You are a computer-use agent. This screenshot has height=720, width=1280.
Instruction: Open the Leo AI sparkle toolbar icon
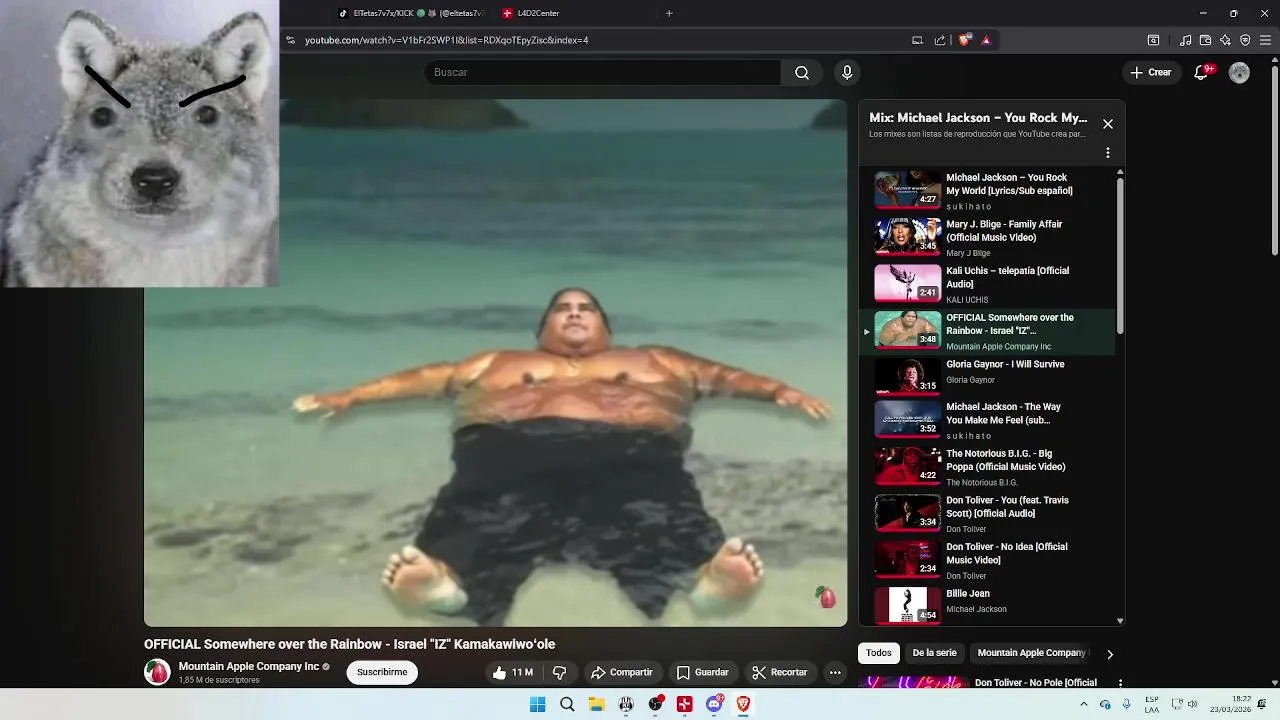pos(1225,40)
